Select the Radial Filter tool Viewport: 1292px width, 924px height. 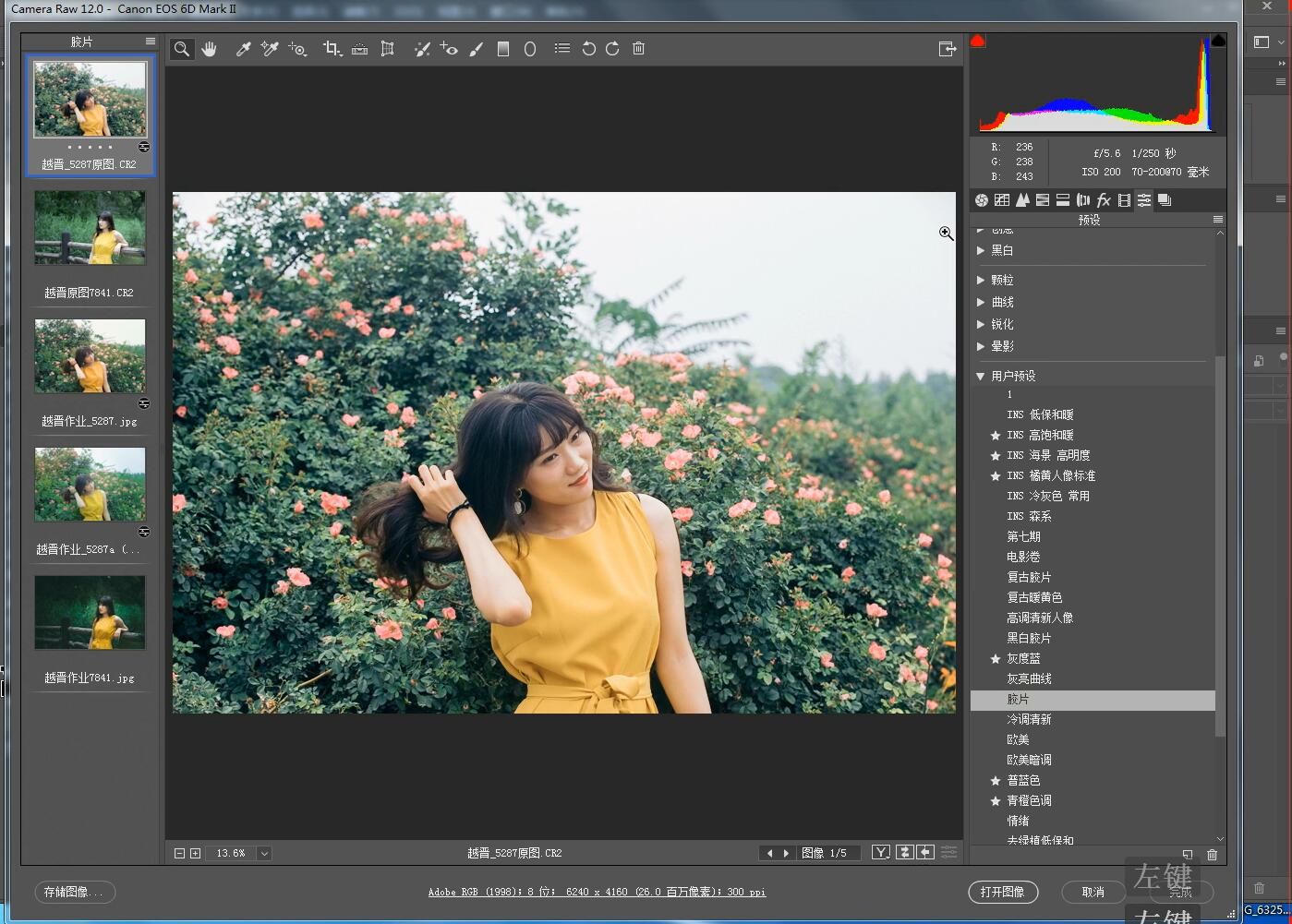coord(530,49)
